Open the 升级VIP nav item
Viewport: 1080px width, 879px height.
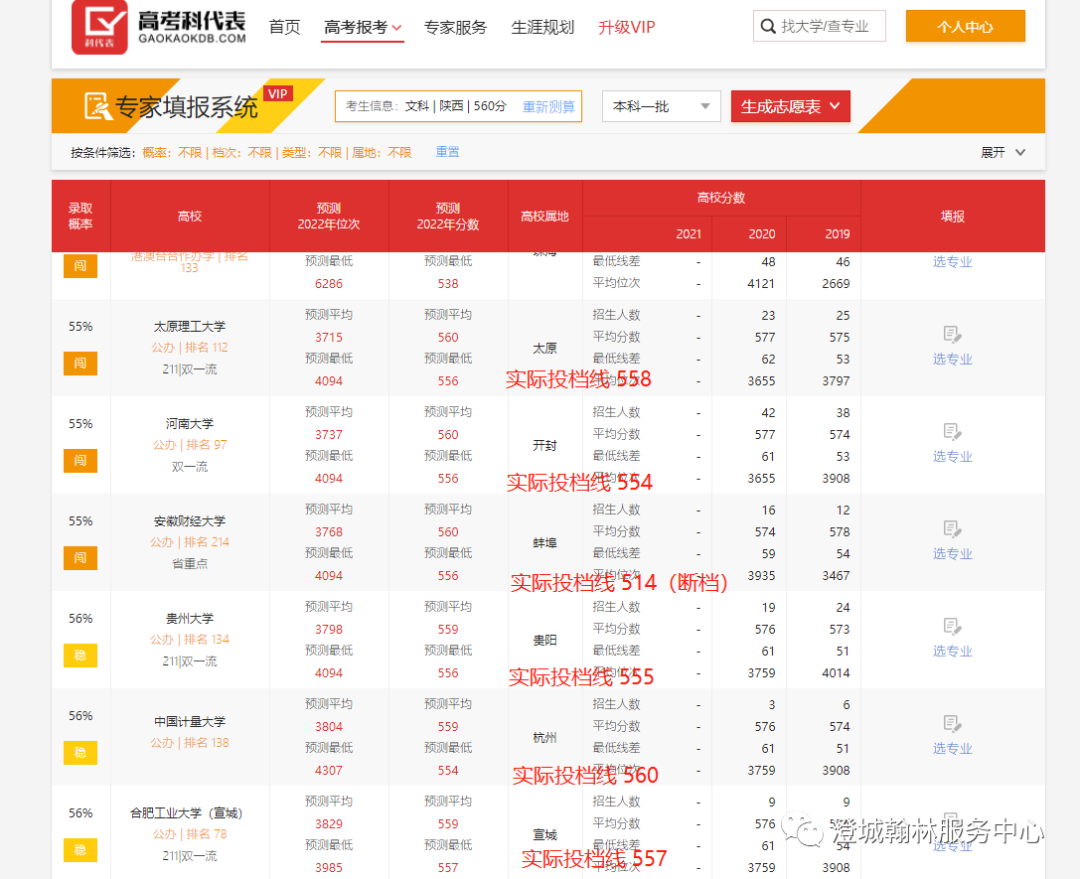pyautogui.click(x=627, y=28)
